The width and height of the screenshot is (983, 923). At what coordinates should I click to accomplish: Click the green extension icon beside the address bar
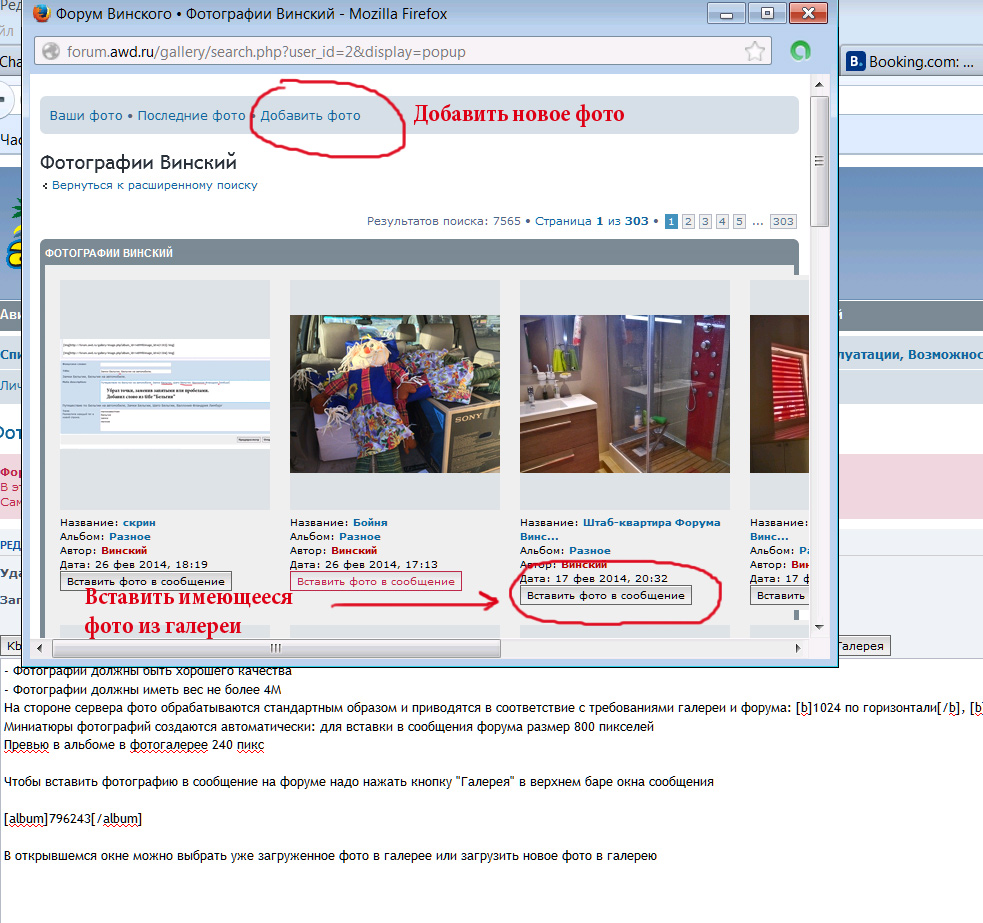tap(800, 51)
